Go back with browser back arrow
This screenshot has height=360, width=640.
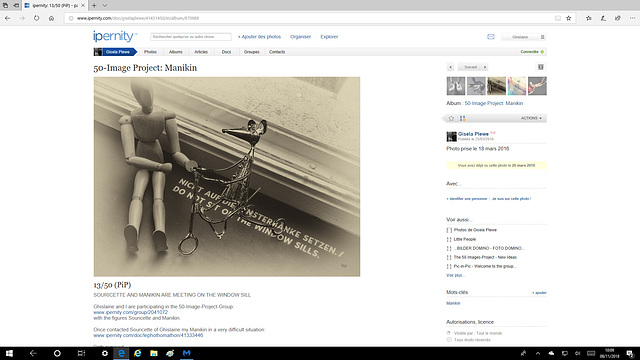[x=8, y=18]
